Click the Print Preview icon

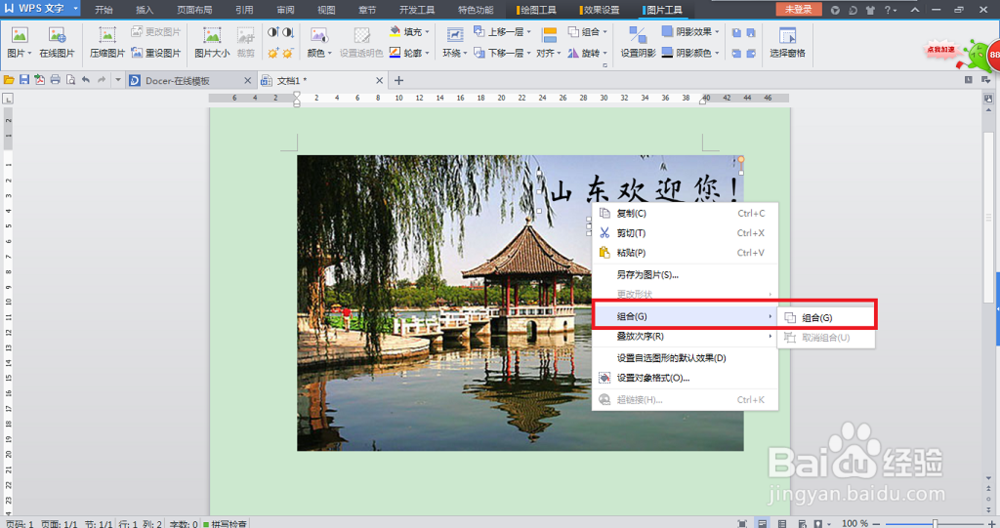[x=70, y=80]
